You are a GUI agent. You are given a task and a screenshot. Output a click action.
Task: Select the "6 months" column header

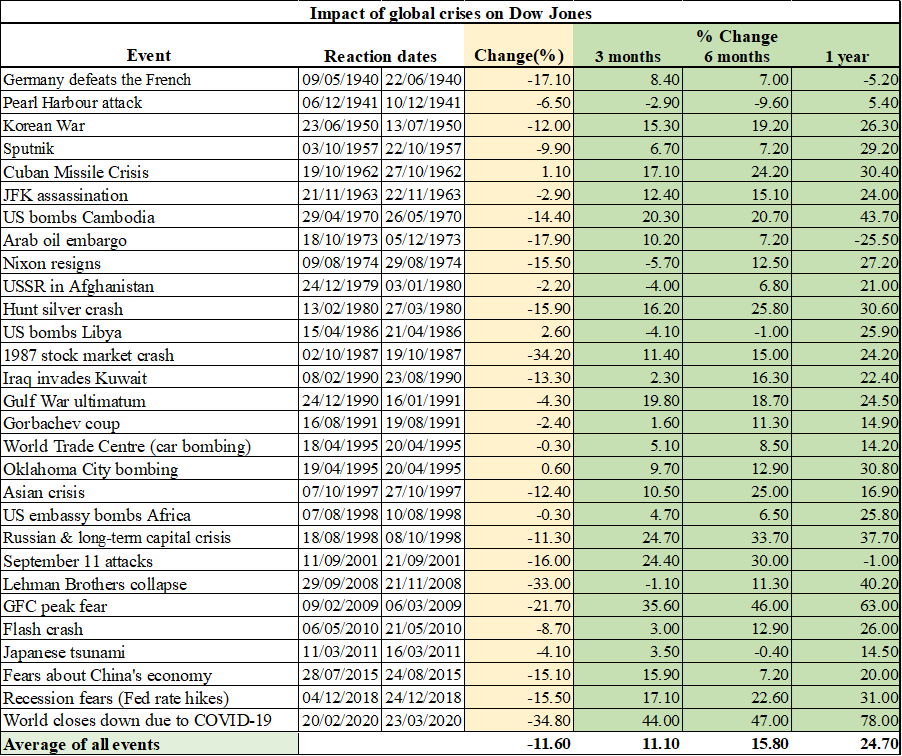[737, 56]
